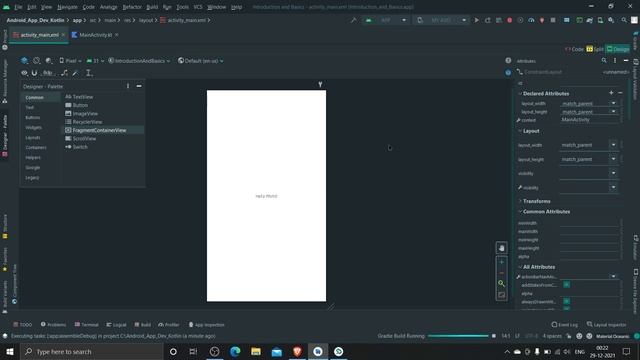Viewport: 640px width, 360px height.
Task: Open Palette options three-dot menu
Action: tap(128, 86)
